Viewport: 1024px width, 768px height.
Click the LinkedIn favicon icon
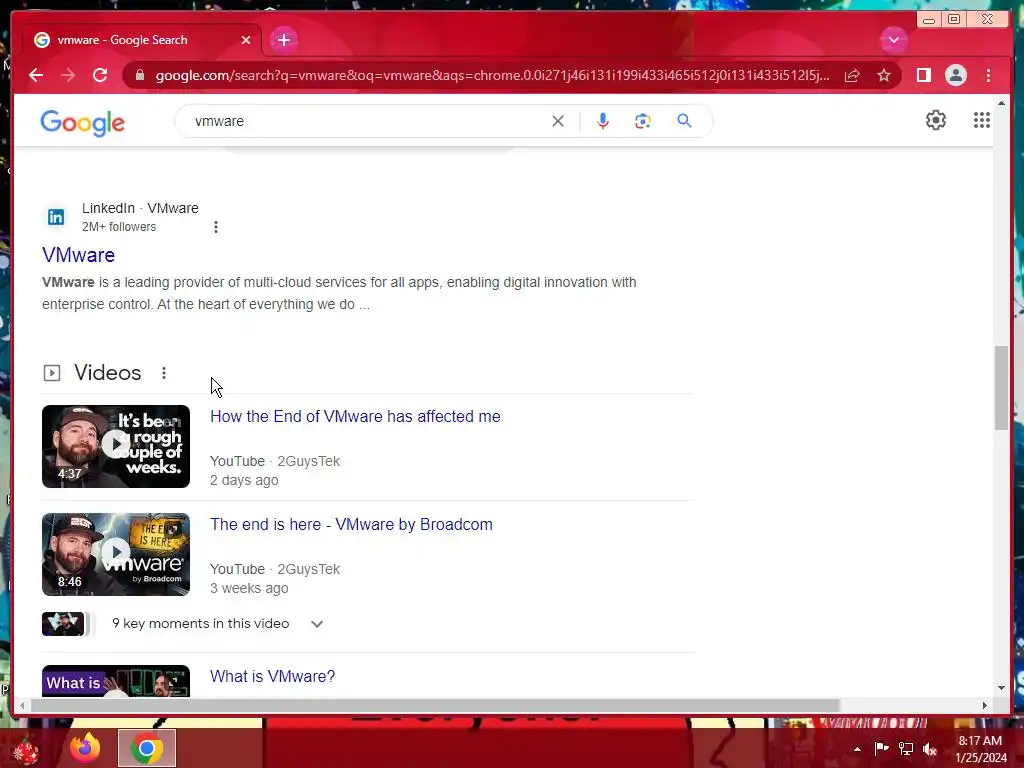tap(56, 217)
